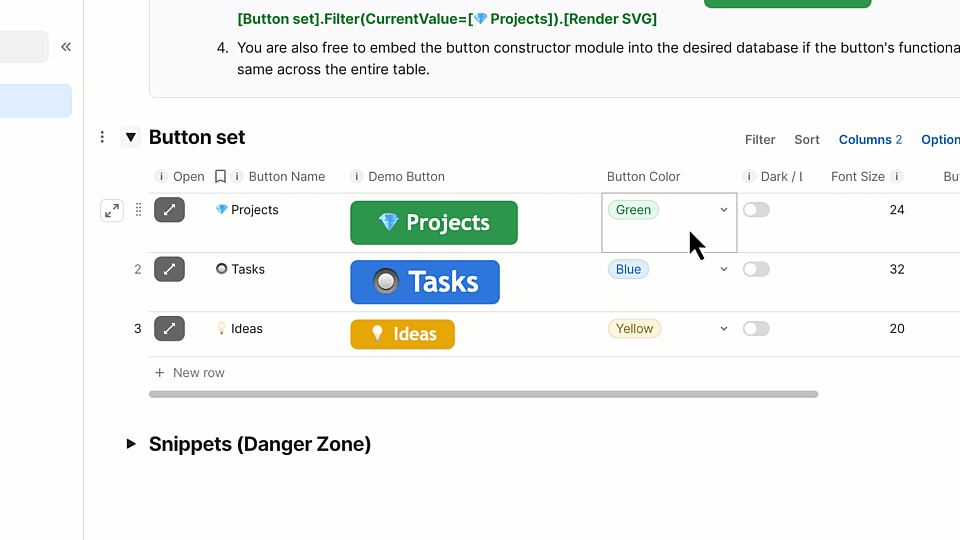Viewport: 960px width, 540px height.
Task: Collapse the sidebar with double-chevron icon
Action: click(66, 47)
